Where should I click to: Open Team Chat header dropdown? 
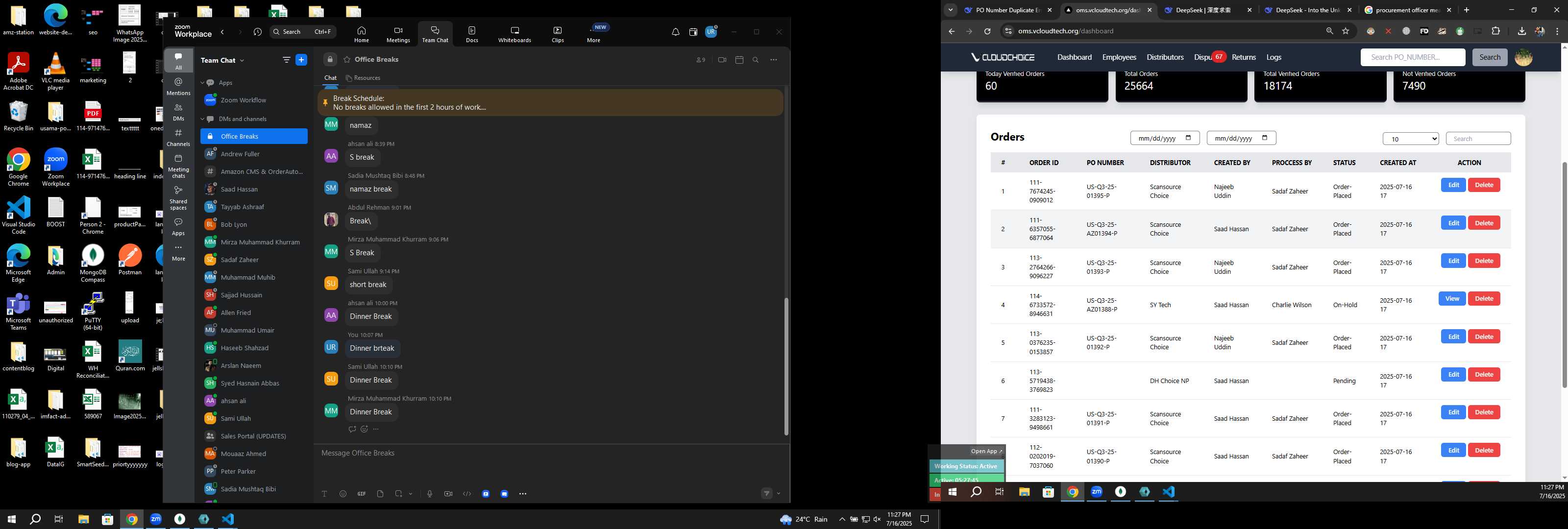[242, 60]
